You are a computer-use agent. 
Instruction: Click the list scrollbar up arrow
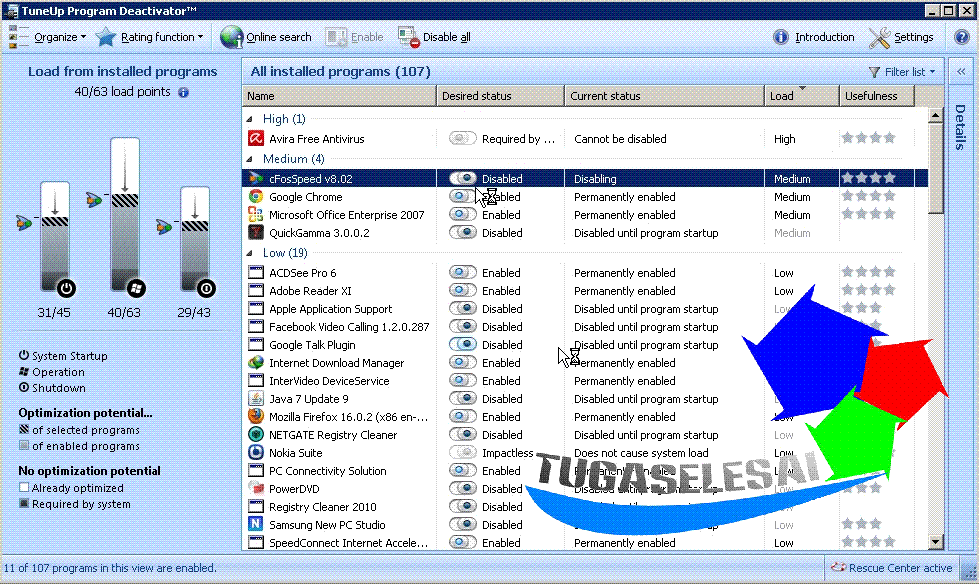coord(935,116)
